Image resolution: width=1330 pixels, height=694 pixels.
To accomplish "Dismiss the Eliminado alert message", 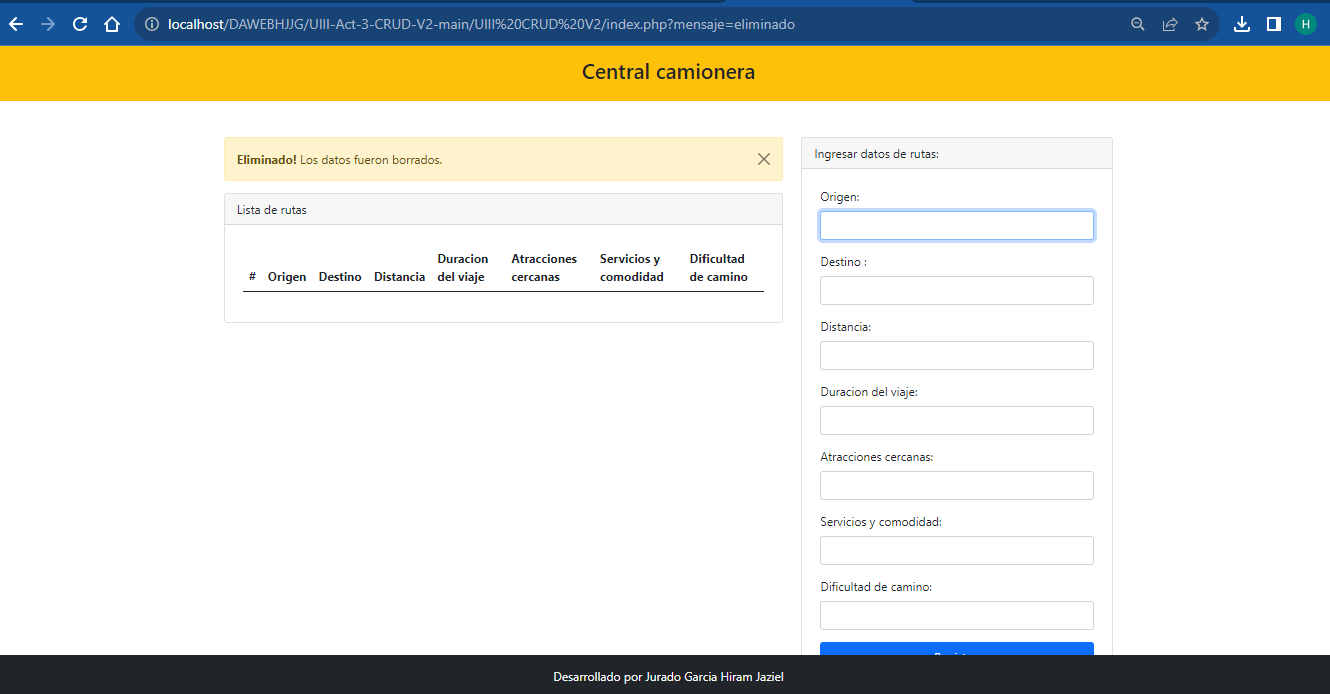I will point(764,159).
